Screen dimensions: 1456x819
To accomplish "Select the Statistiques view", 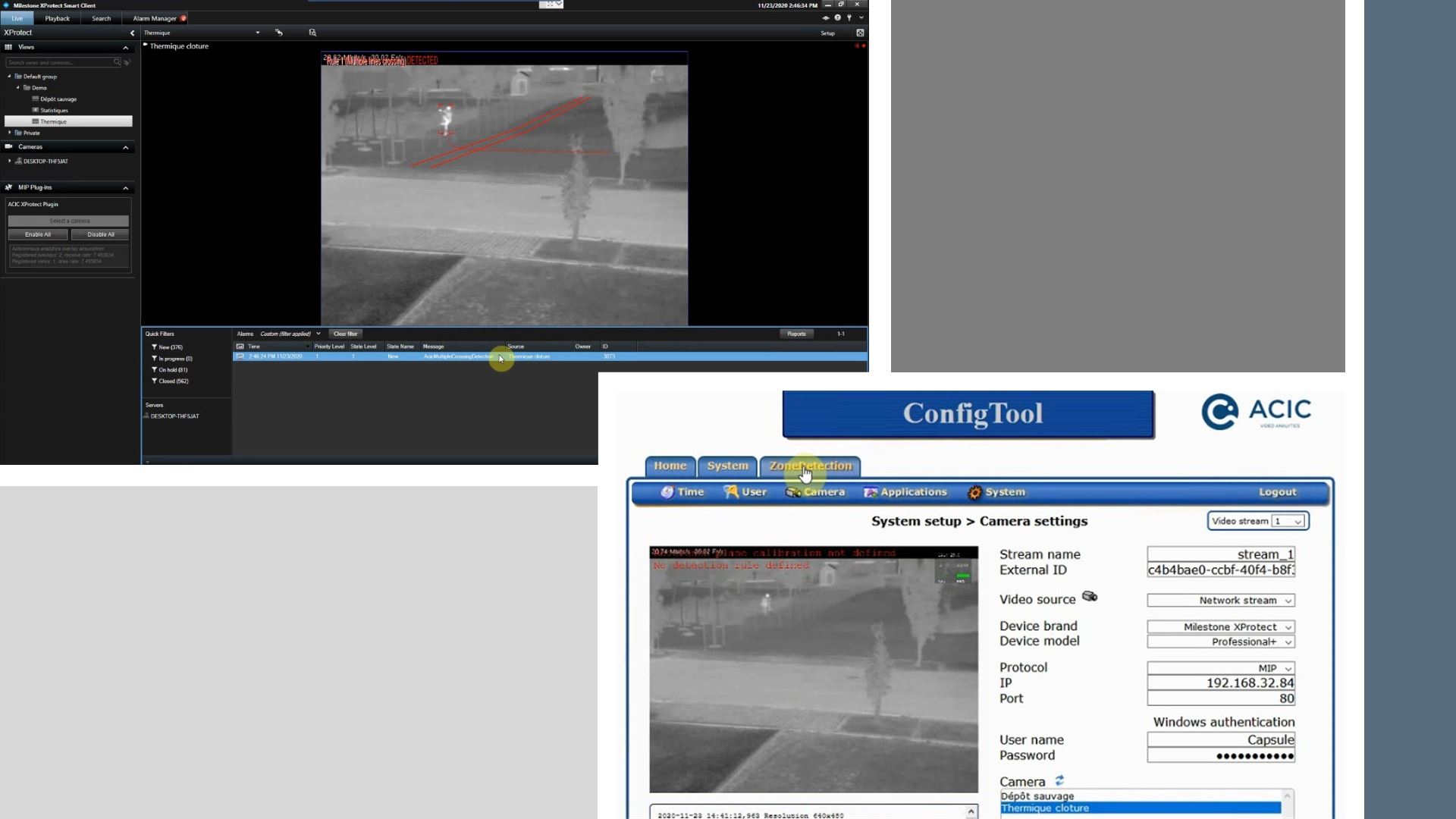I will tap(54, 110).
